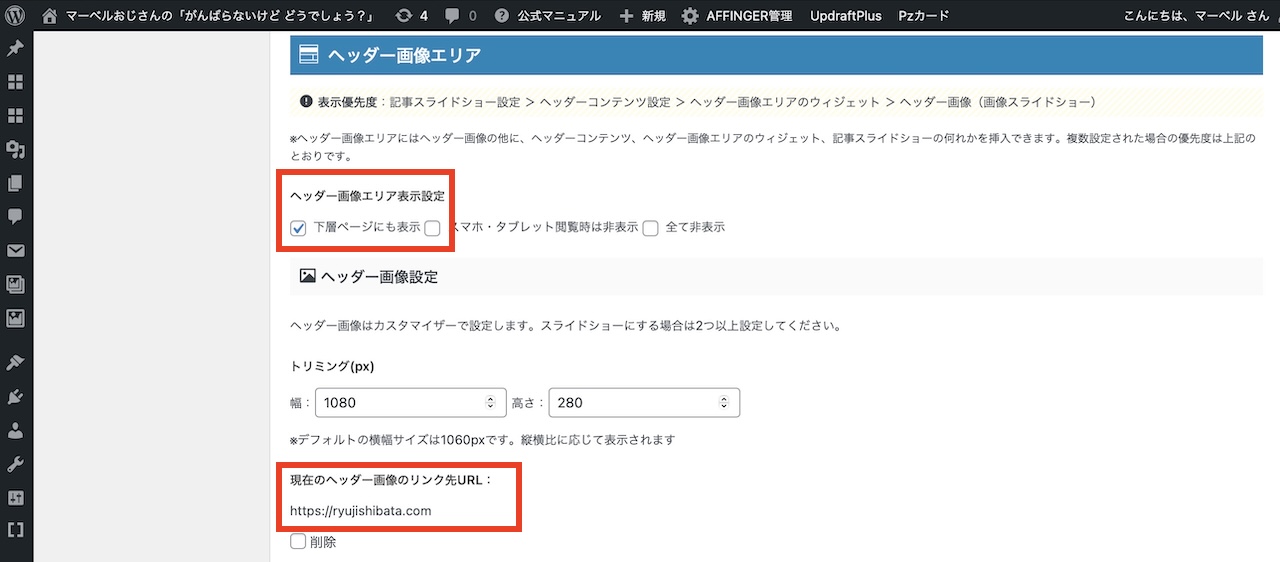
Task: Enable スマホ・タブレット閲覧時は非表示 checkbox
Action: point(432,228)
